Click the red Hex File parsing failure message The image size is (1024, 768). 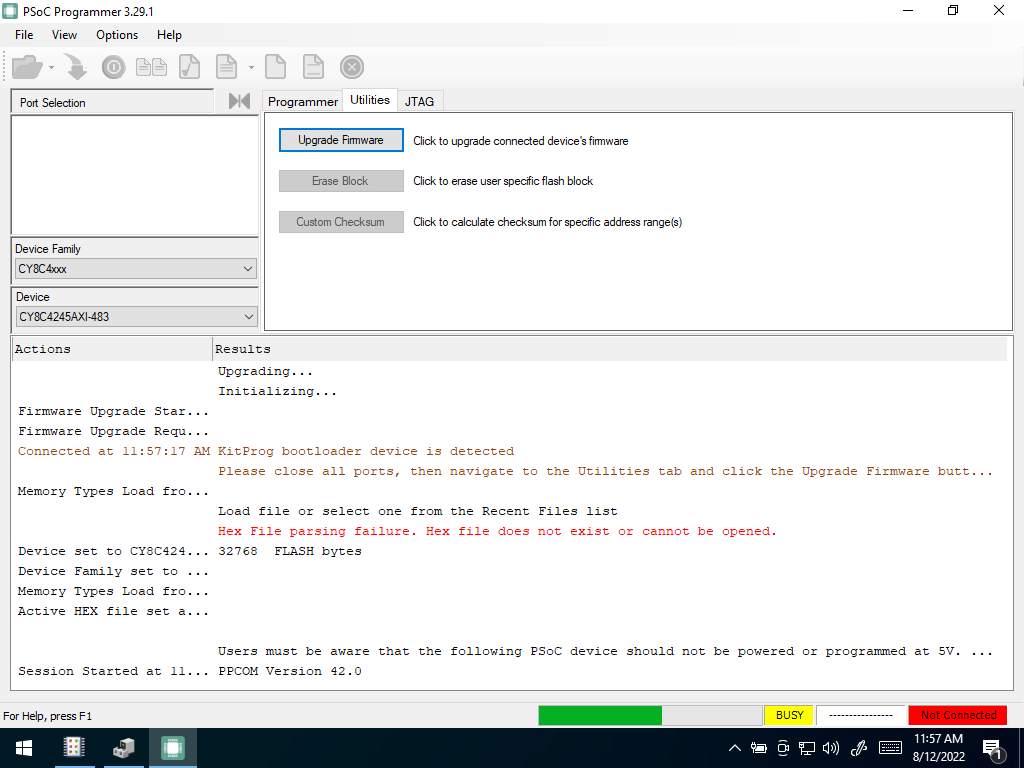click(x=497, y=531)
